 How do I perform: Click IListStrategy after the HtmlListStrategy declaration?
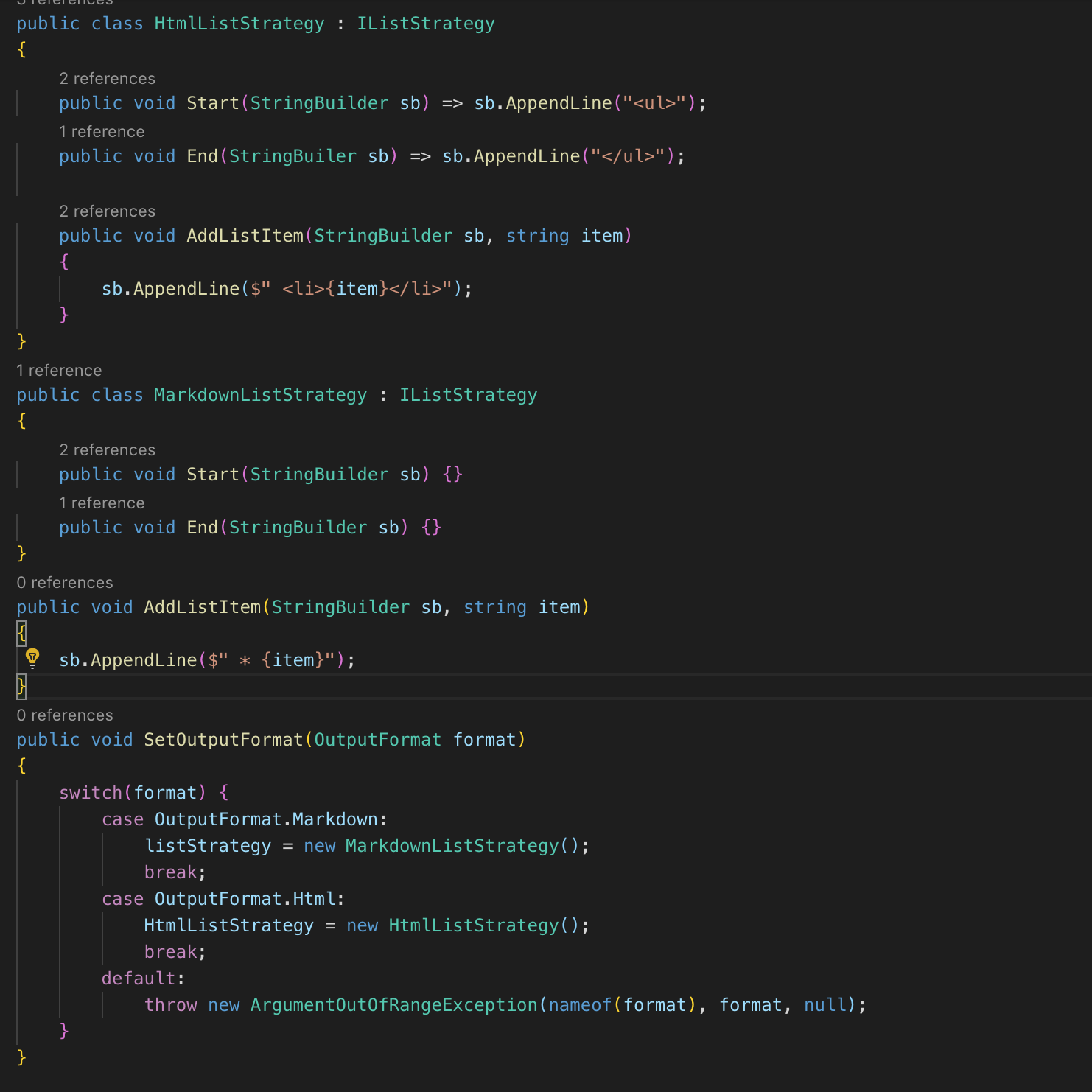click(x=426, y=24)
